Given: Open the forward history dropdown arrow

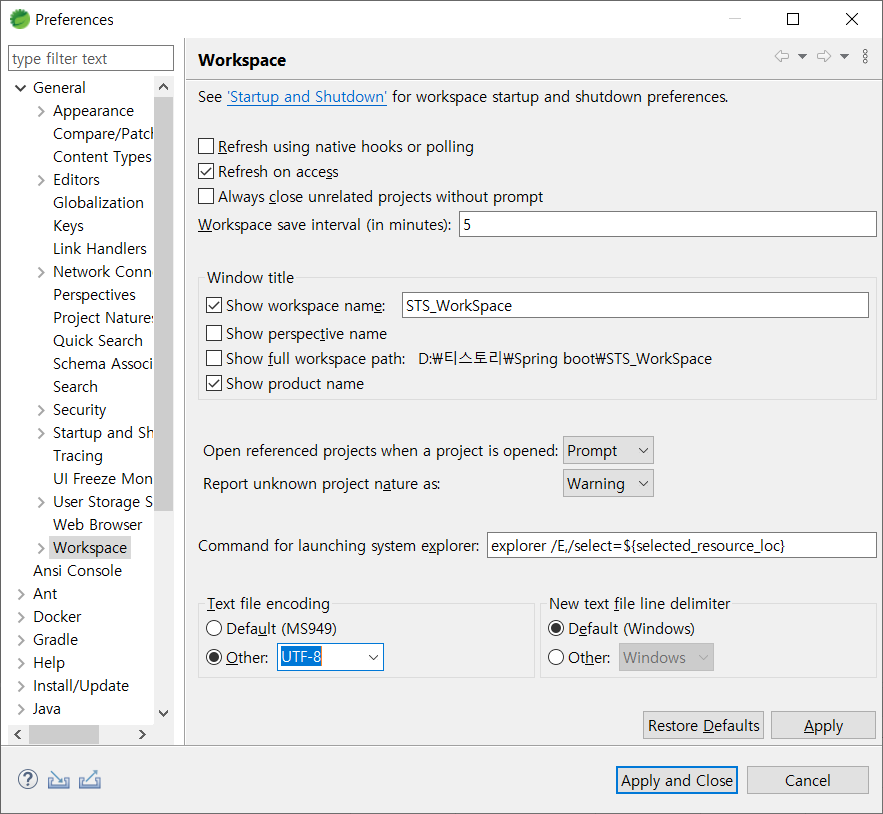Looking at the screenshot, I should pyautogui.click(x=845, y=56).
